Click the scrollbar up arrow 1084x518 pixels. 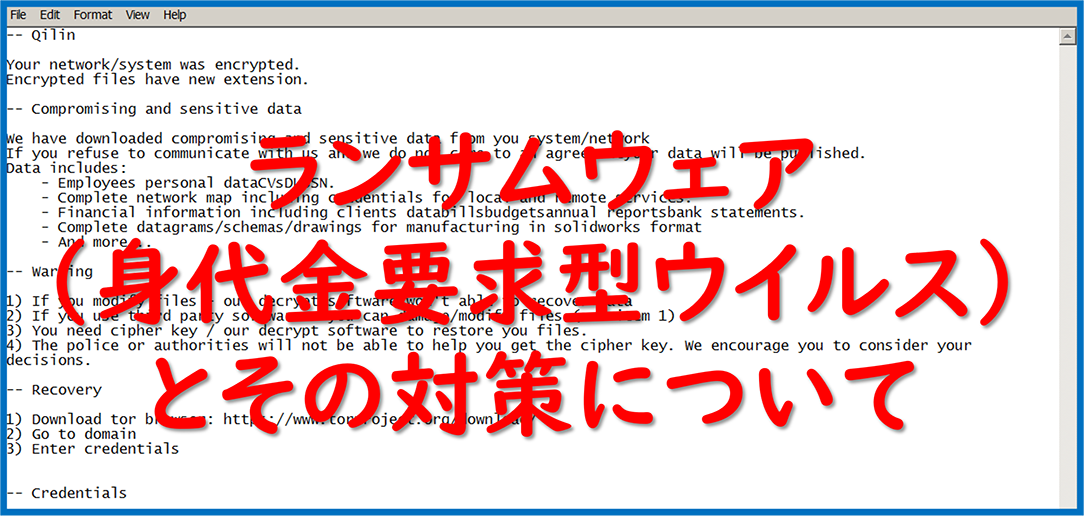click(x=1066, y=36)
